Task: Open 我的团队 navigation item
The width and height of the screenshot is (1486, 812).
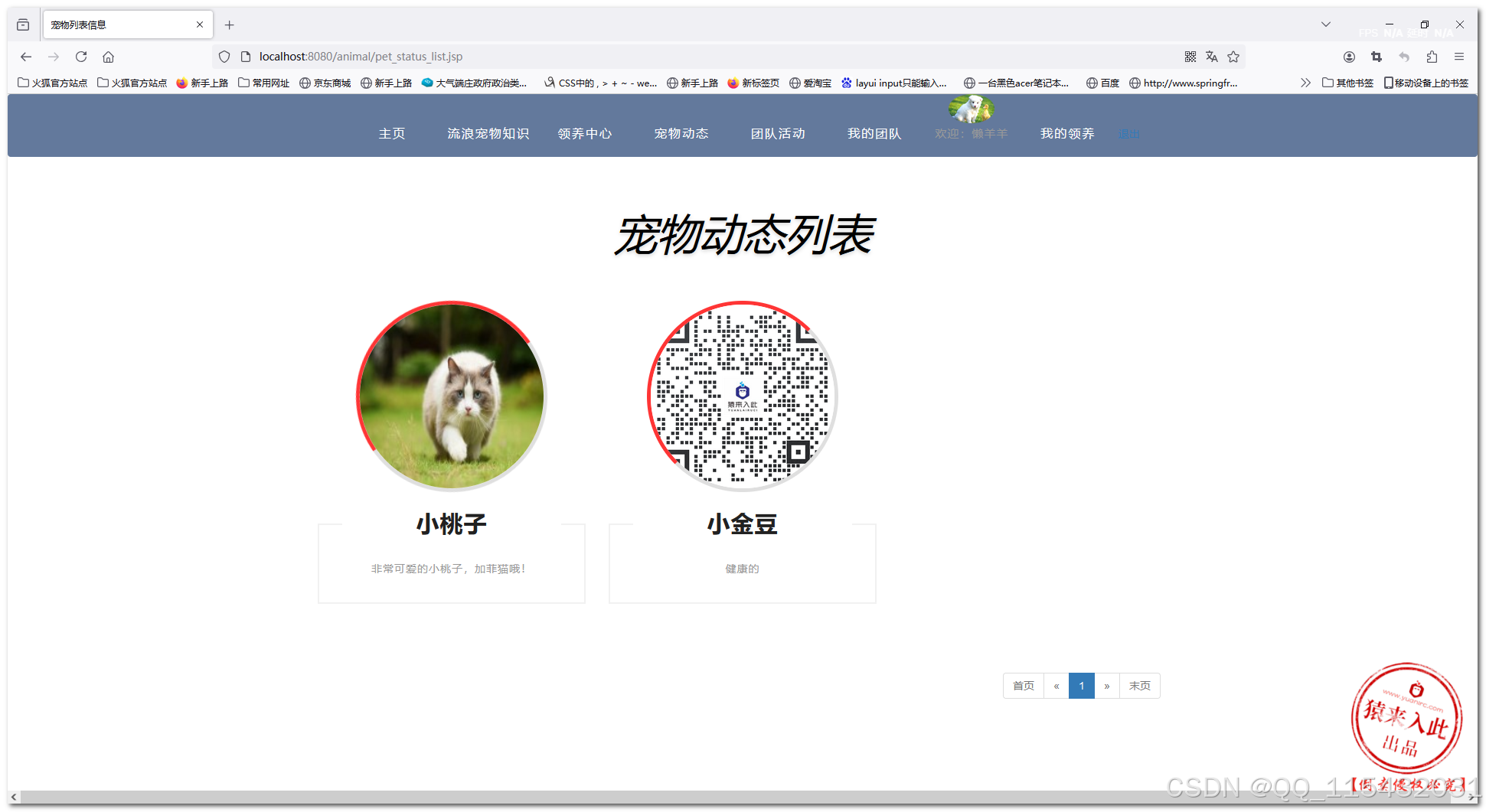Action: point(874,133)
